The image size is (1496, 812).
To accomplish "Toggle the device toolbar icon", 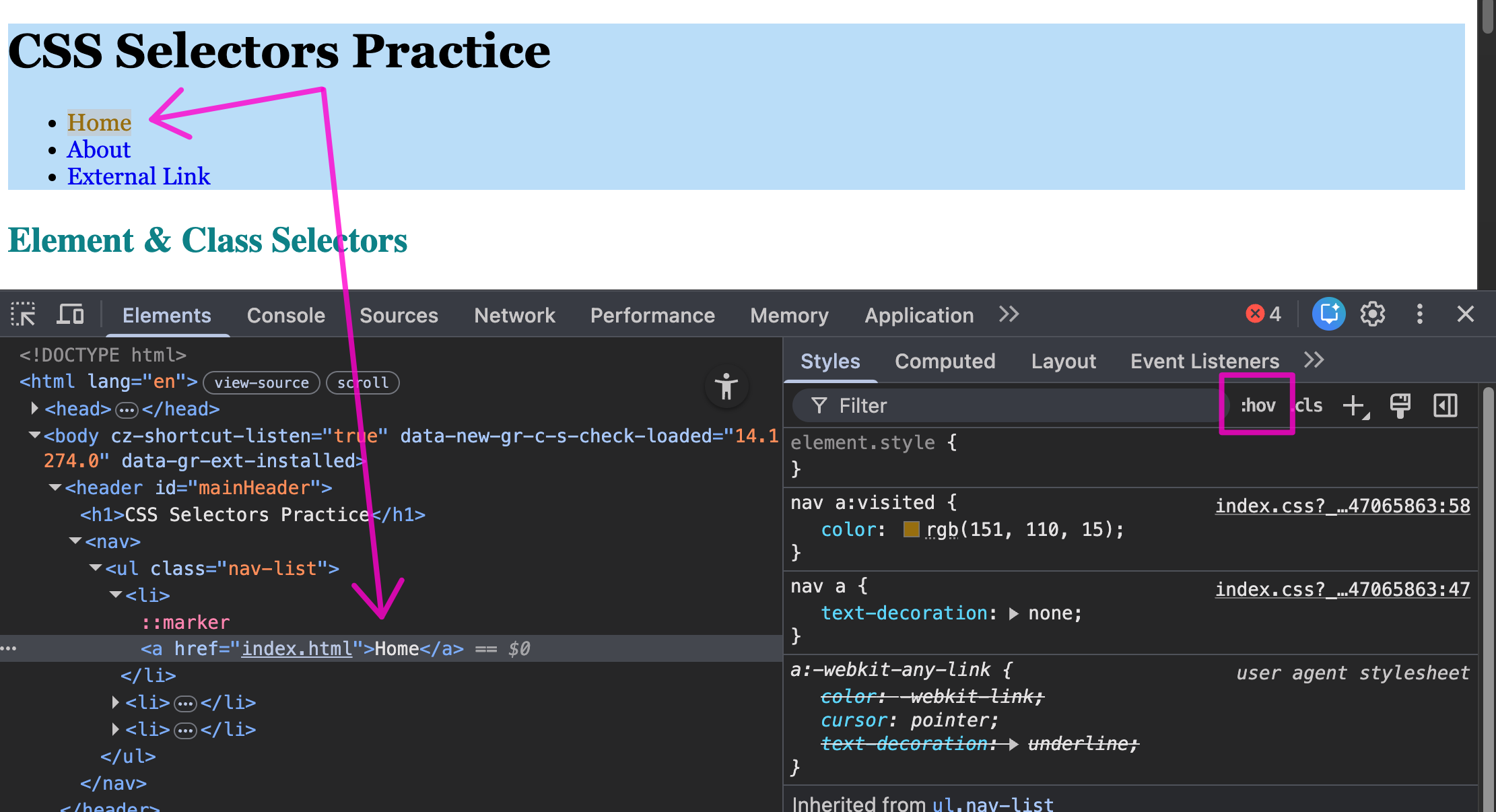I will (70, 314).
